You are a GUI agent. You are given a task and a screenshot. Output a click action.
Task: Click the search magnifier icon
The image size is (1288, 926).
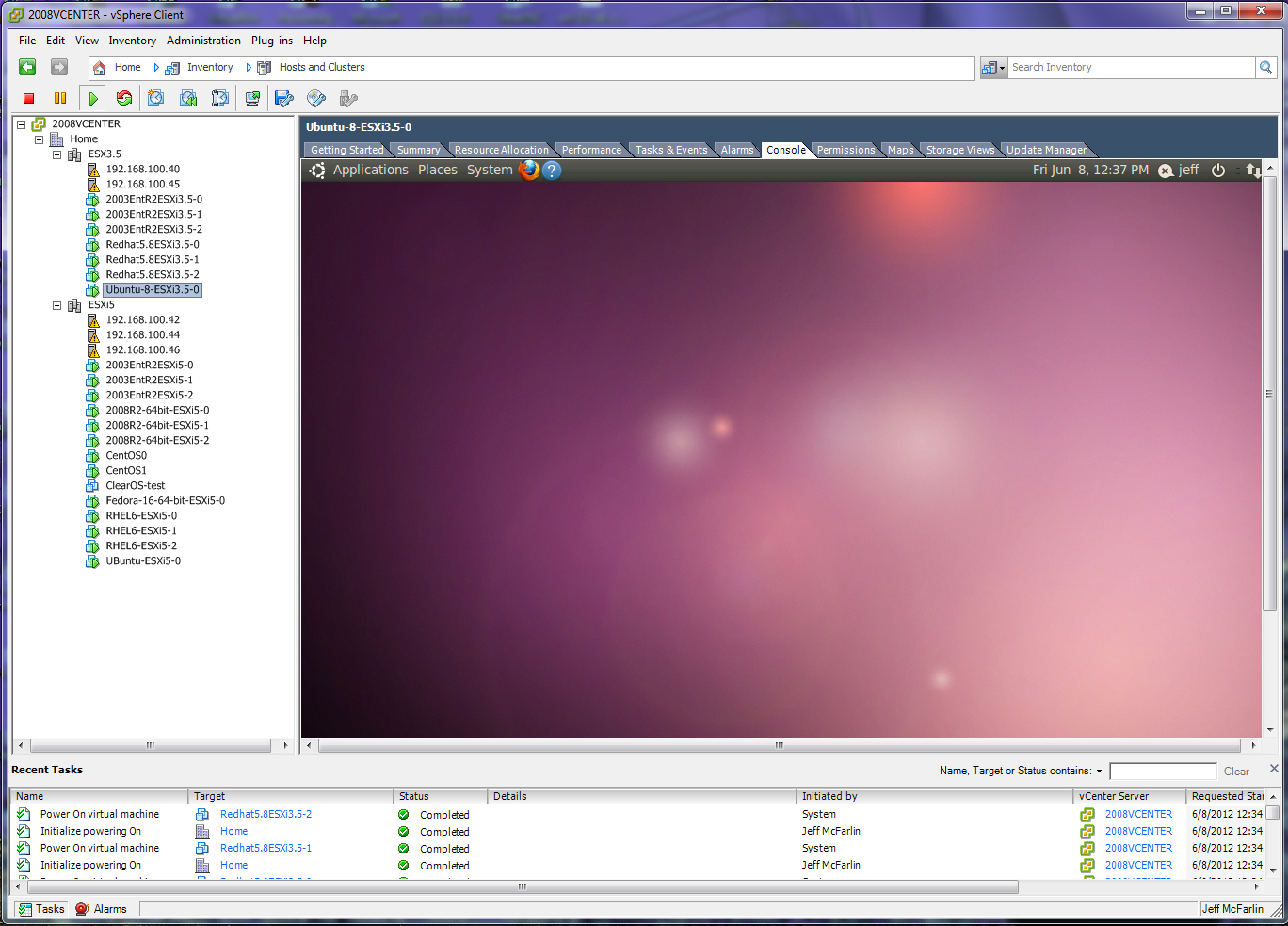(1266, 67)
